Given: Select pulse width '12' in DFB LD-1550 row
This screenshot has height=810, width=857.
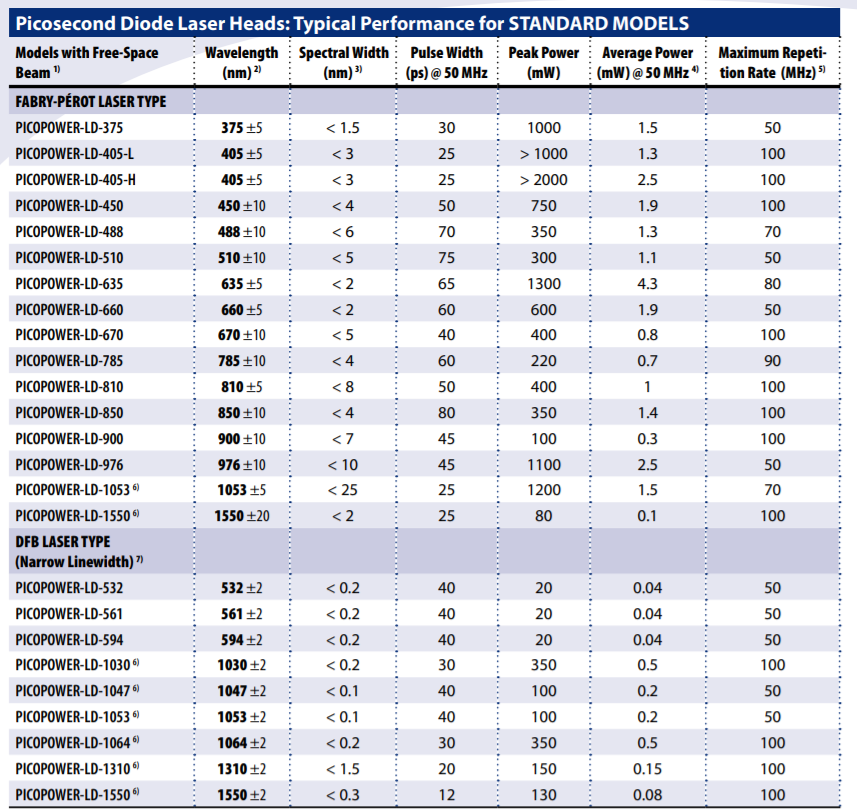Looking at the screenshot, I should 447,795.
